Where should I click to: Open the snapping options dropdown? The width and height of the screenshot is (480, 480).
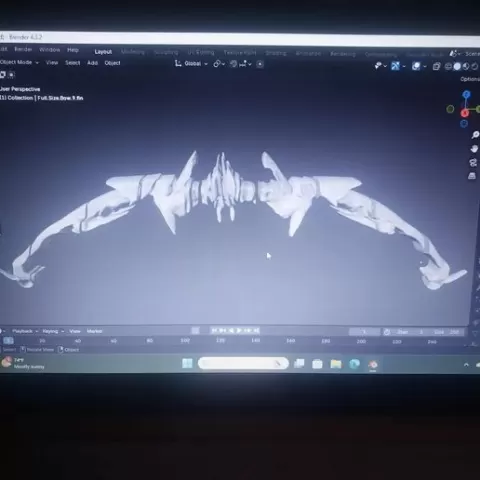point(245,64)
